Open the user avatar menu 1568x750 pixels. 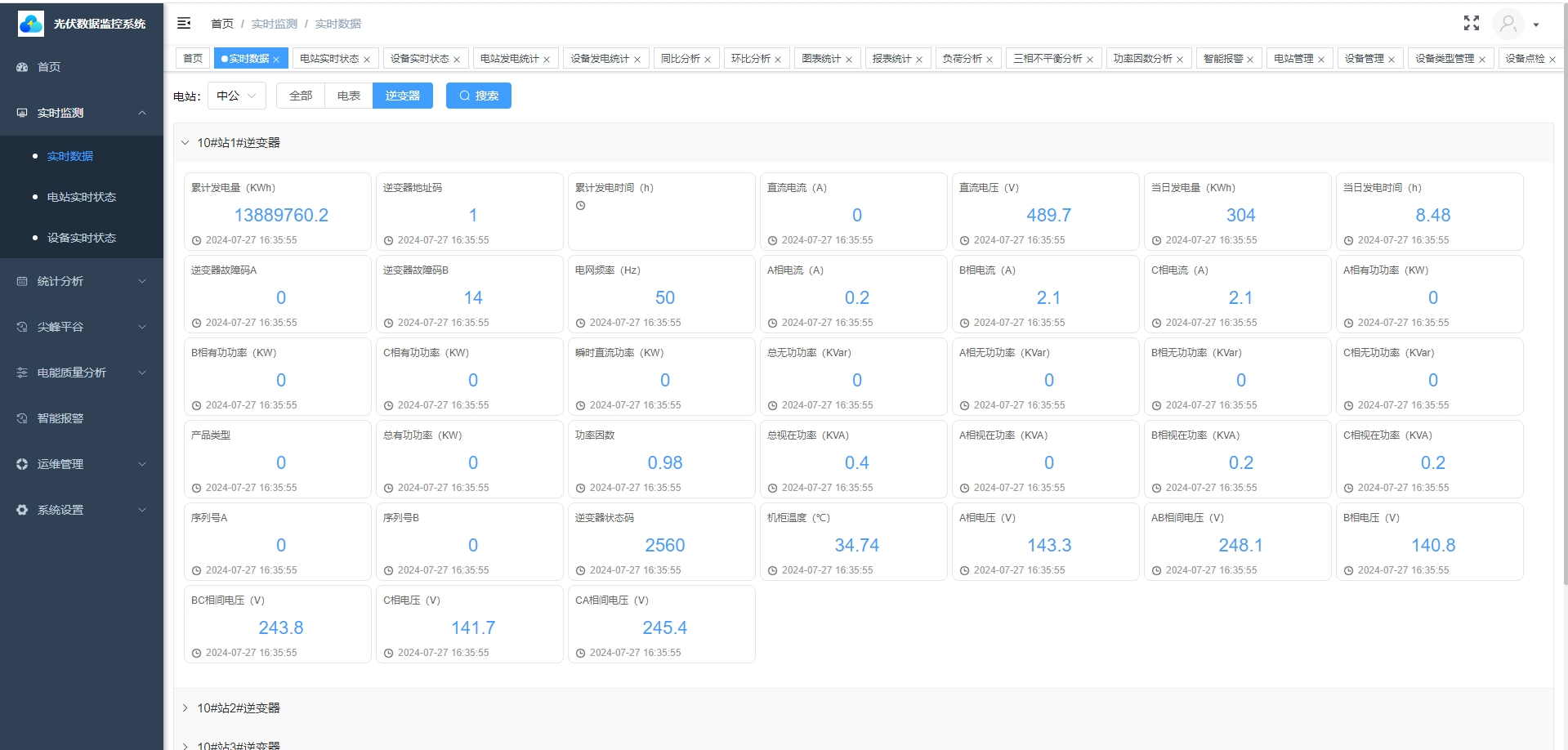[1508, 24]
